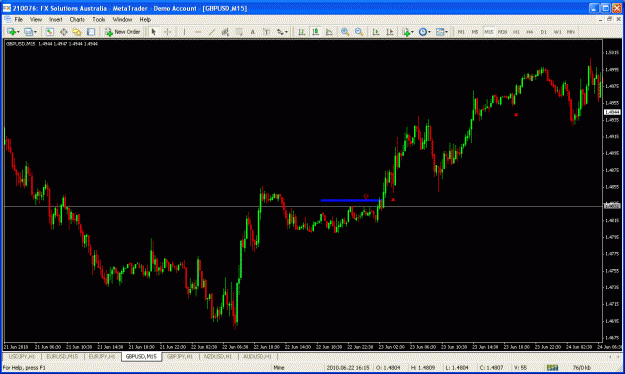Switch to the NZDUSD,H1 chart tab
Image resolution: width=625 pixels, height=374 pixels.
tap(218, 356)
